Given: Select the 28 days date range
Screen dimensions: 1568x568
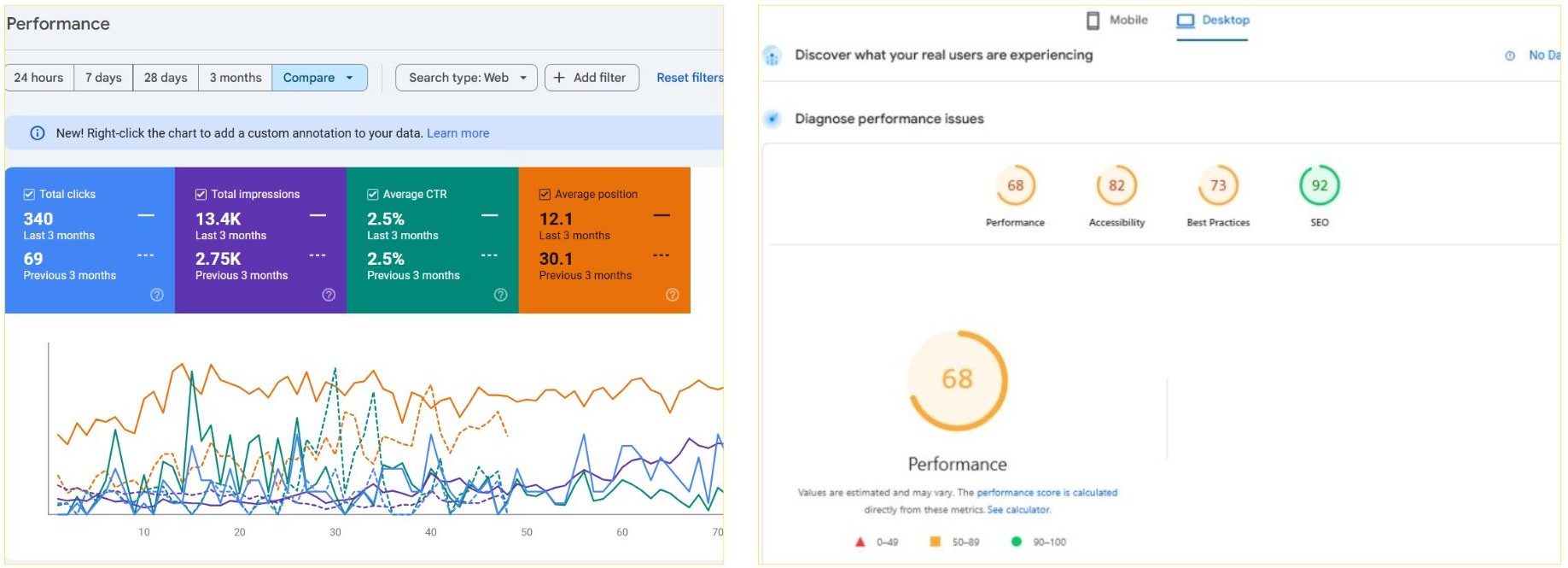Looking at the screenshot, I should (x=166, y=78).
